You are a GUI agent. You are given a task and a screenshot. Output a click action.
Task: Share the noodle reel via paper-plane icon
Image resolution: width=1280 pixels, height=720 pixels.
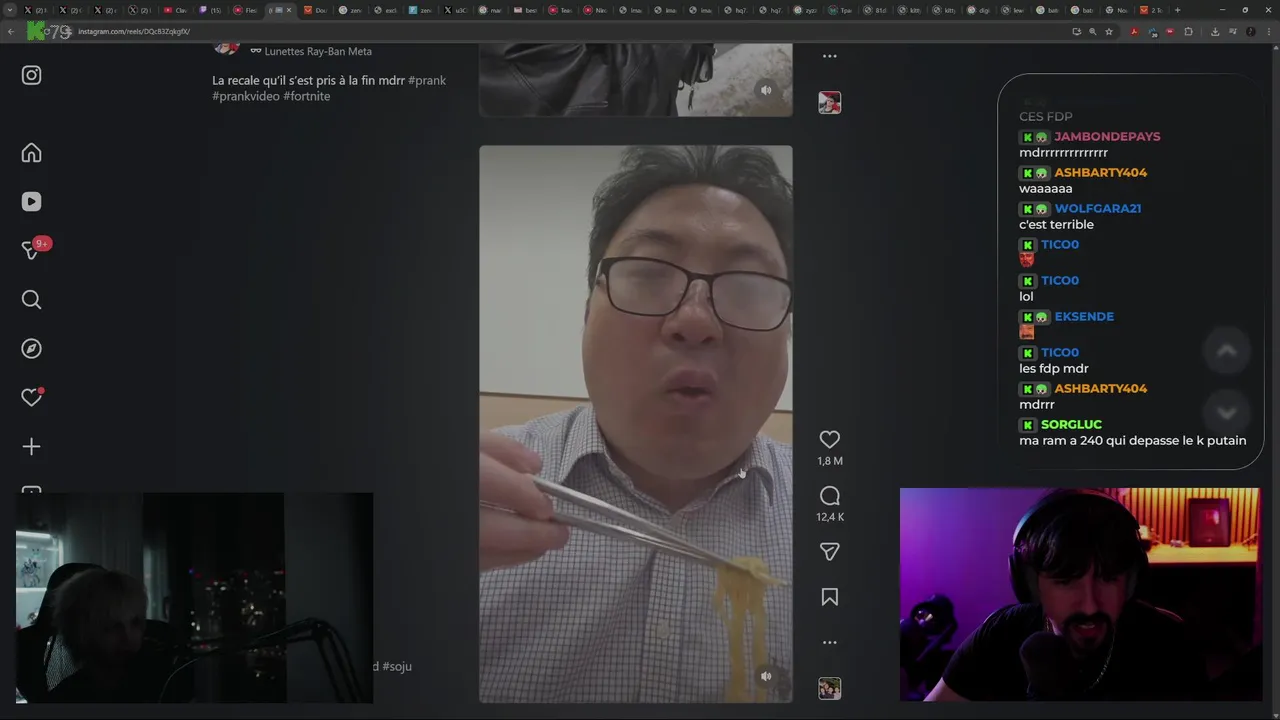pyautogui.click(x=829, y=551)
